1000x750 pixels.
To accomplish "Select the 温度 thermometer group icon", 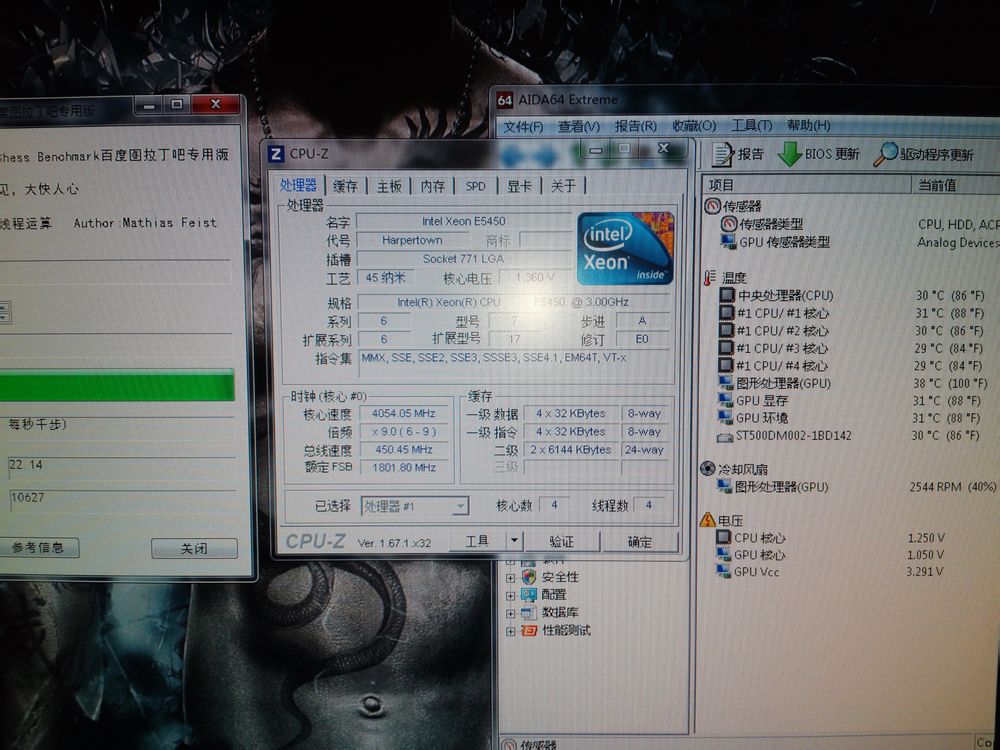I will (710, 277).
